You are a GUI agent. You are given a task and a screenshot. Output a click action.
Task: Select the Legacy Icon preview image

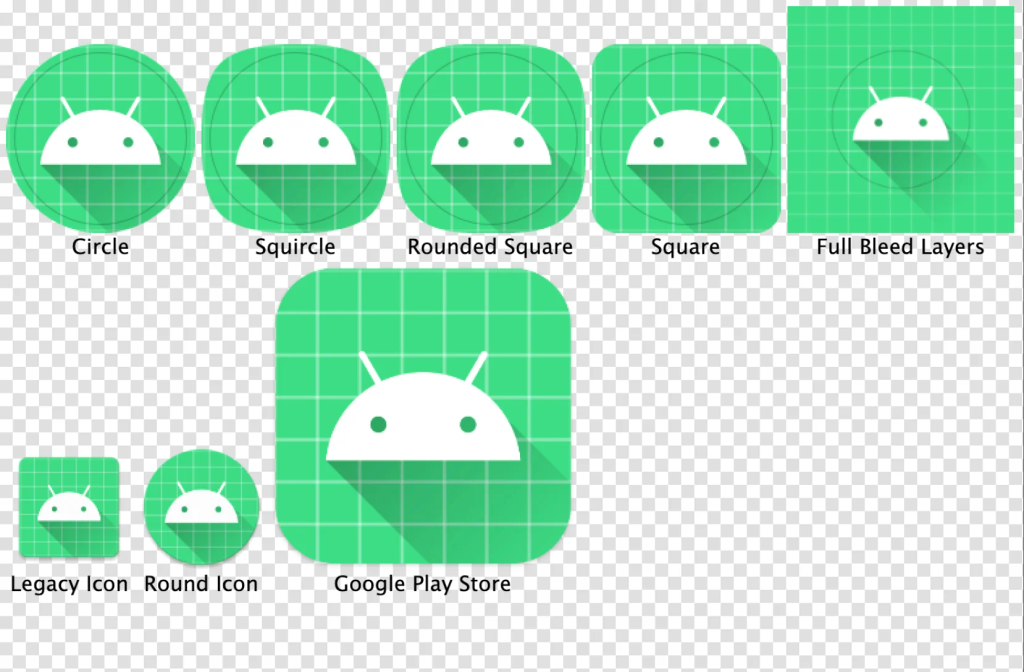click(69, 507)
